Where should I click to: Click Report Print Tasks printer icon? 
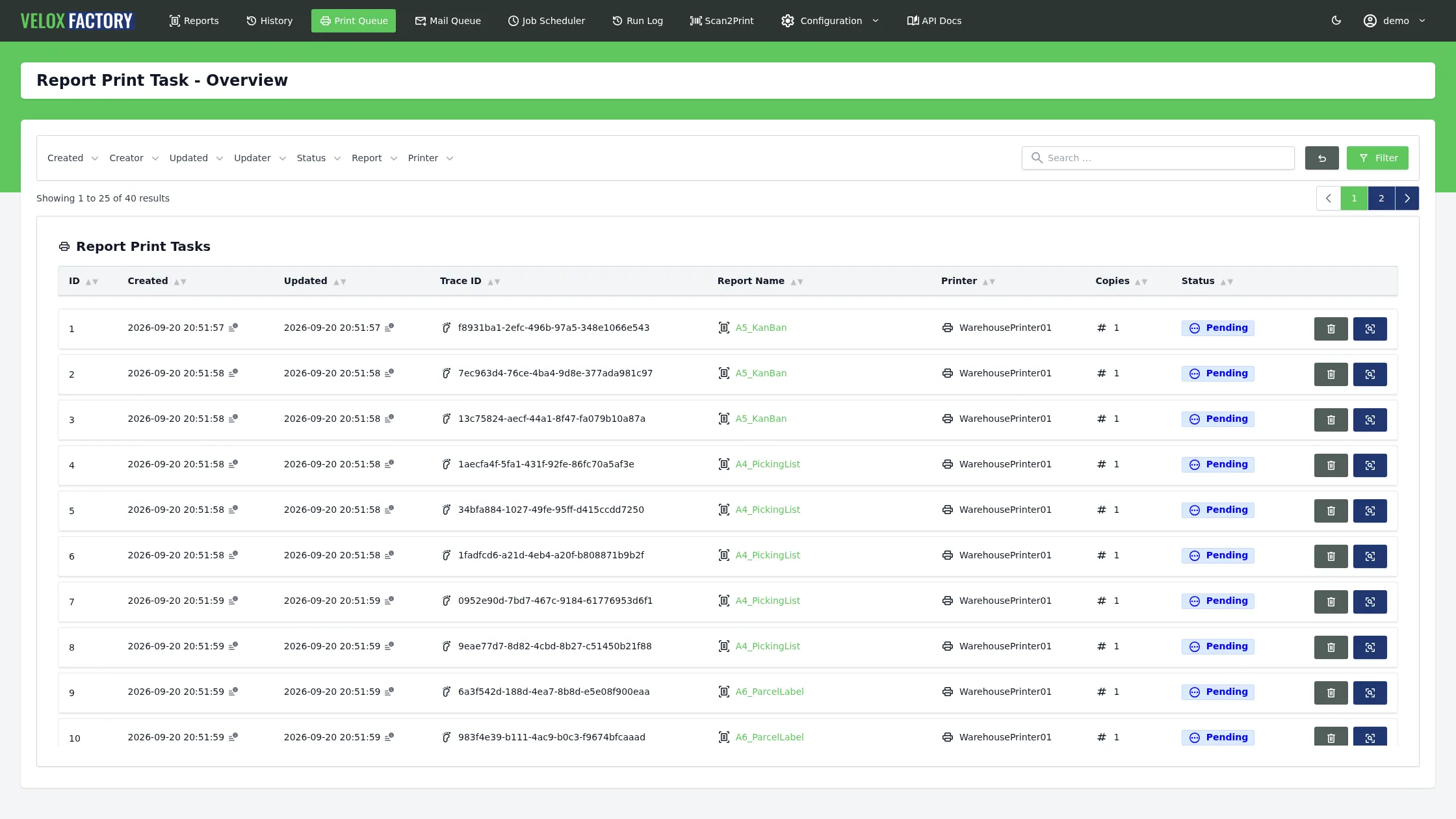pos(64,246)
